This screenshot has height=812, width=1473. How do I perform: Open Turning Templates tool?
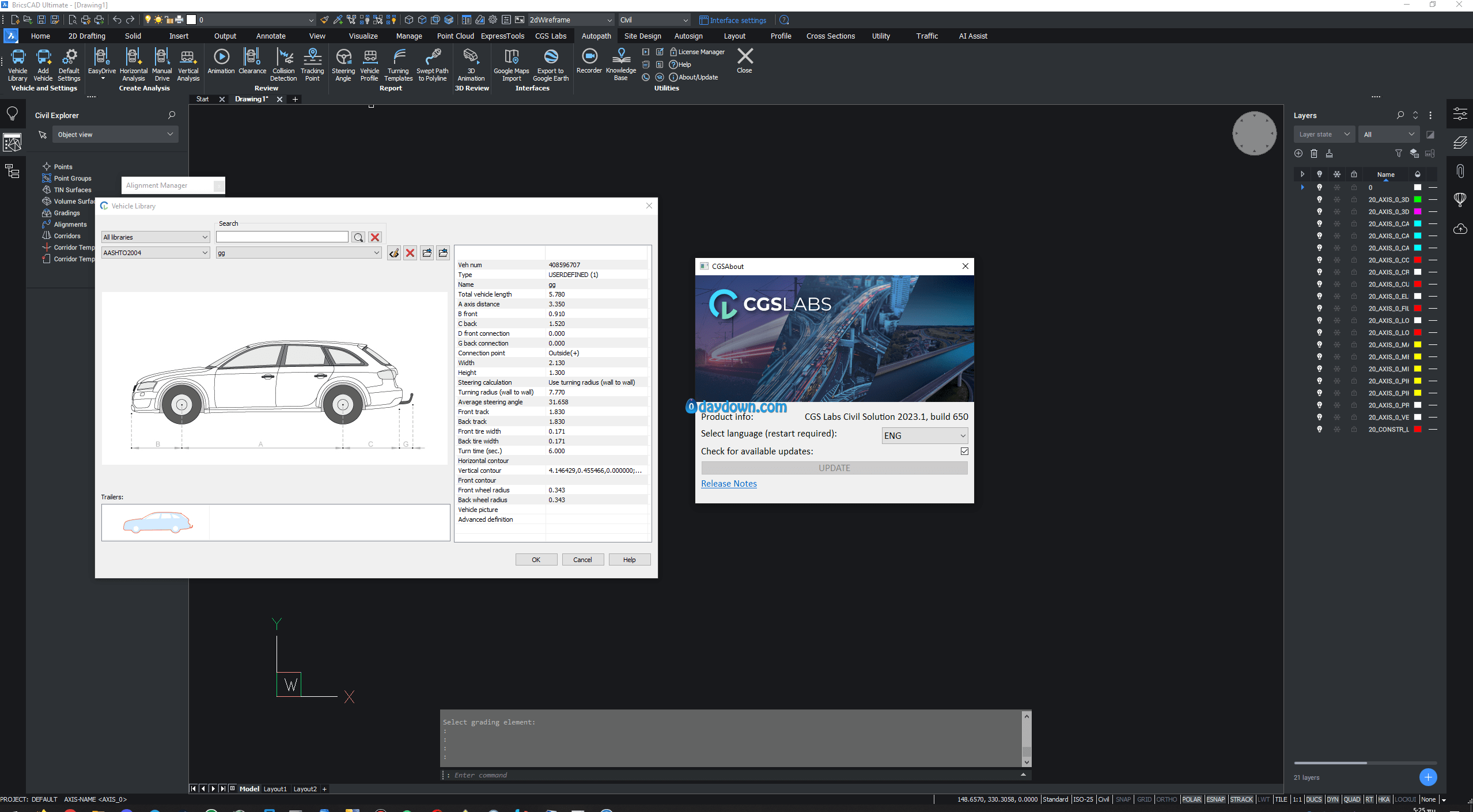click(x=398, y=64)
